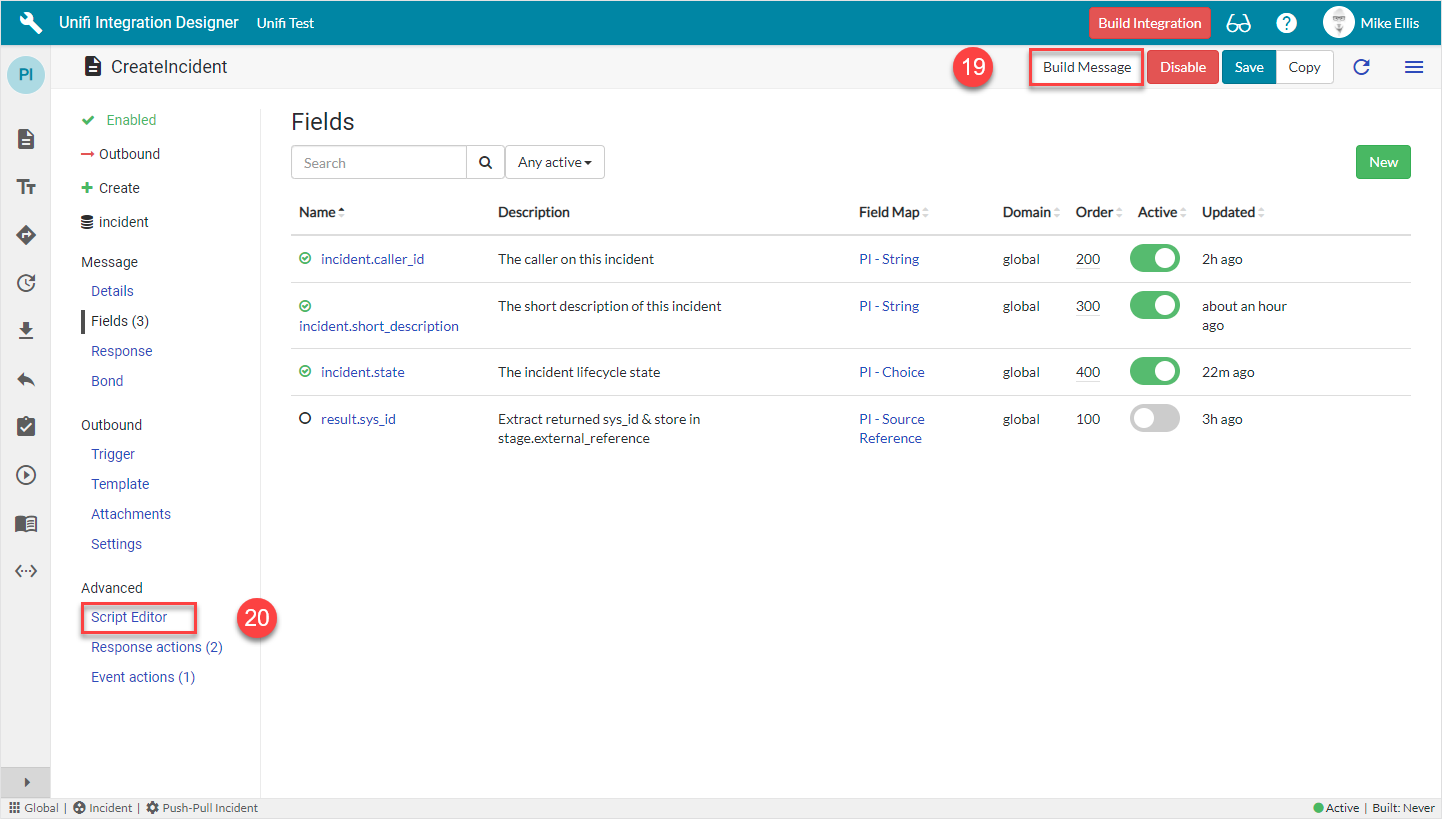Sort by the Name column header
Screen dimensions: 1442x819
[x=317, y=212]
